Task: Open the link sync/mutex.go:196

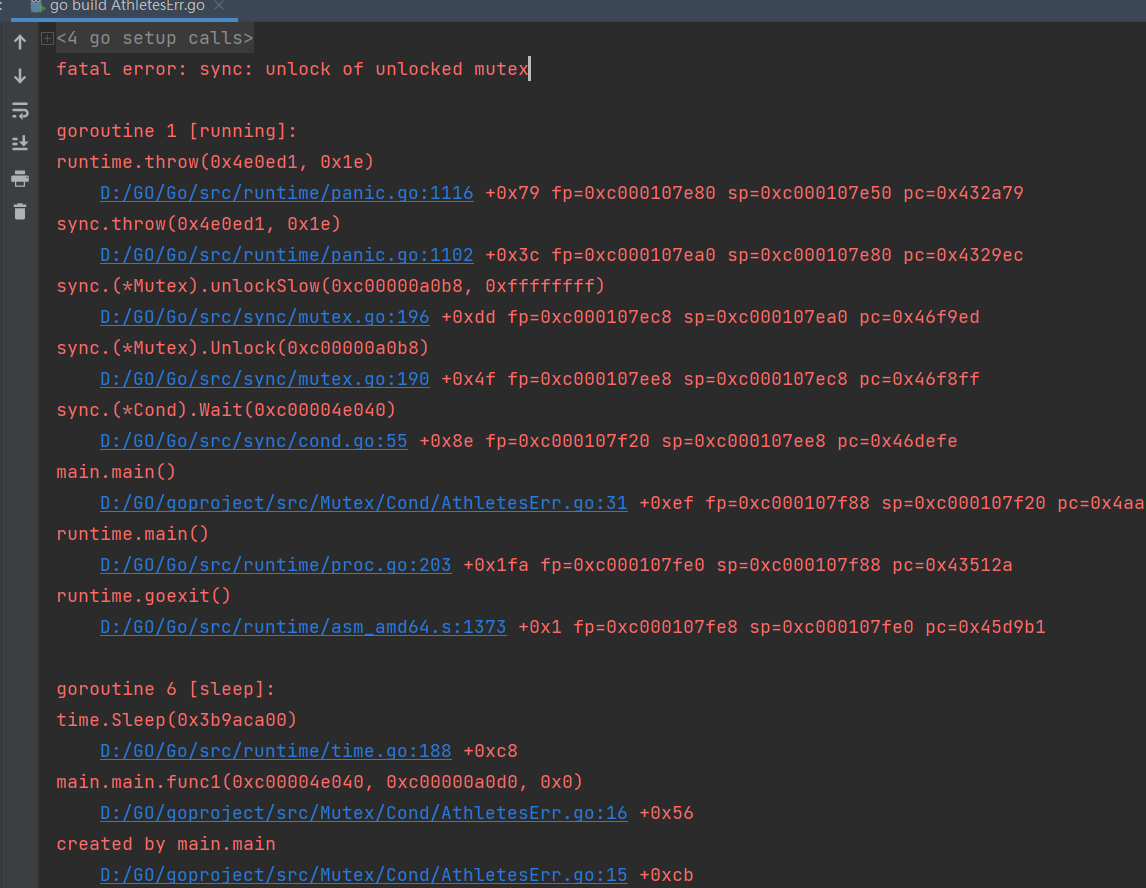Action: pos(265,317)
